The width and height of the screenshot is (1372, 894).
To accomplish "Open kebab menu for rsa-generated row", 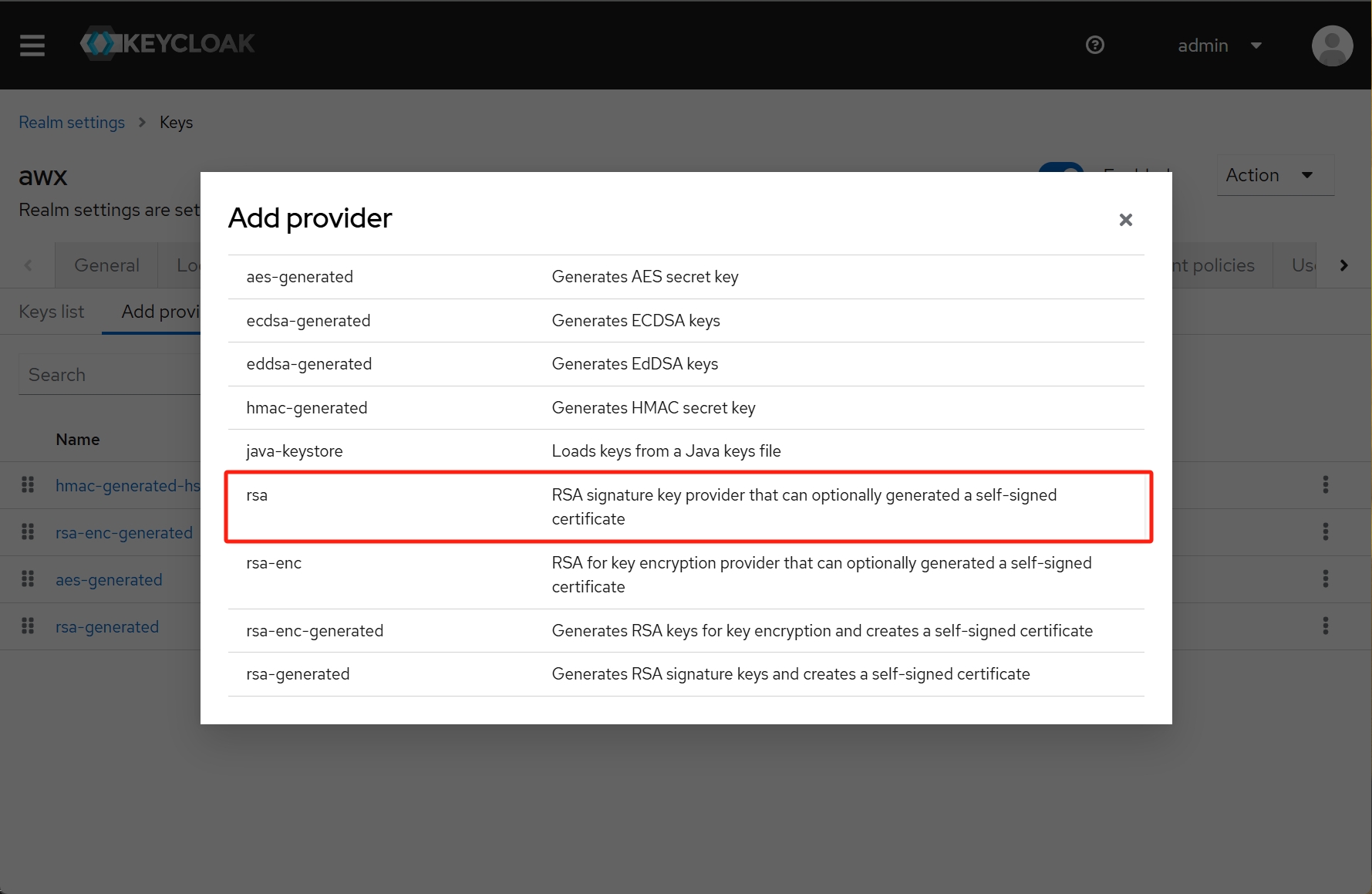I will pos(1325,626).
